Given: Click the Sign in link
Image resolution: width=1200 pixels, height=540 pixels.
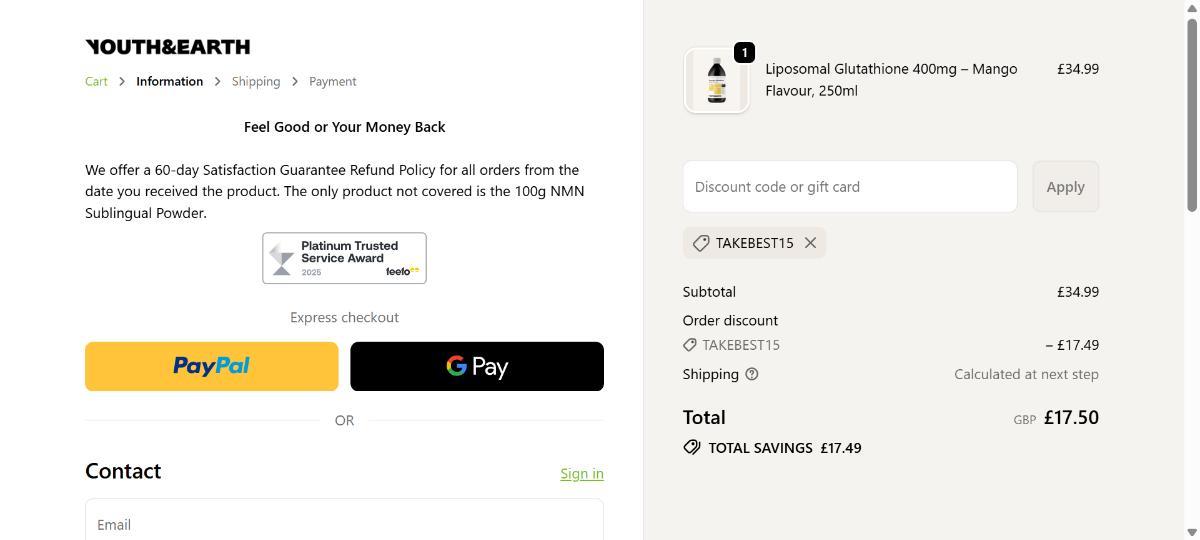Looking at the screenshot, I should (x=581, y=474).
